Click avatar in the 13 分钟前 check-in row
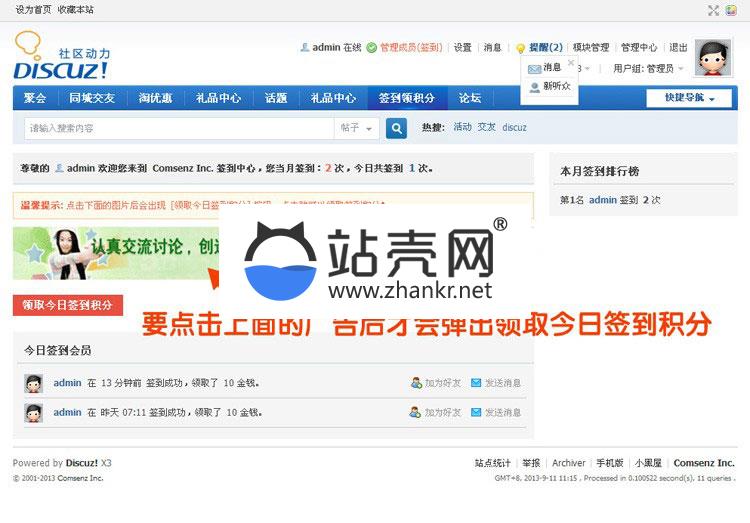The image size is (750, 523). coord(33,384)
